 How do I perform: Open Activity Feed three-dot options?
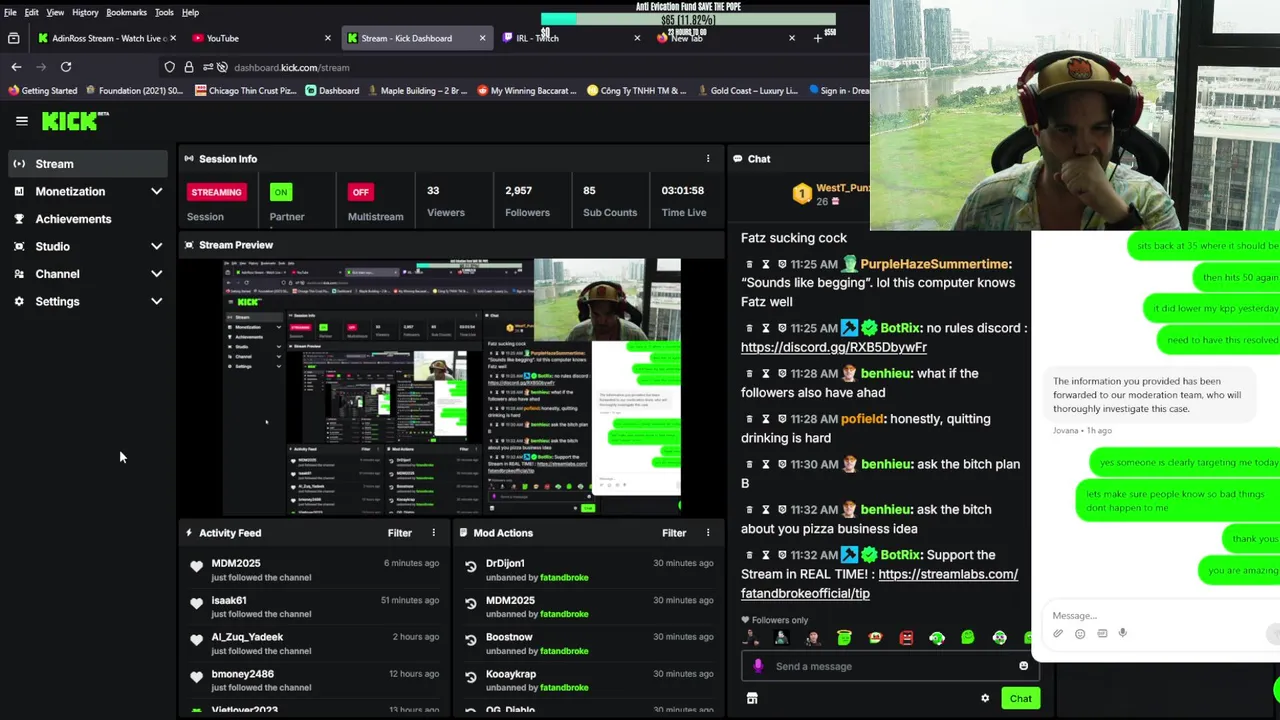tap(433, 533)
